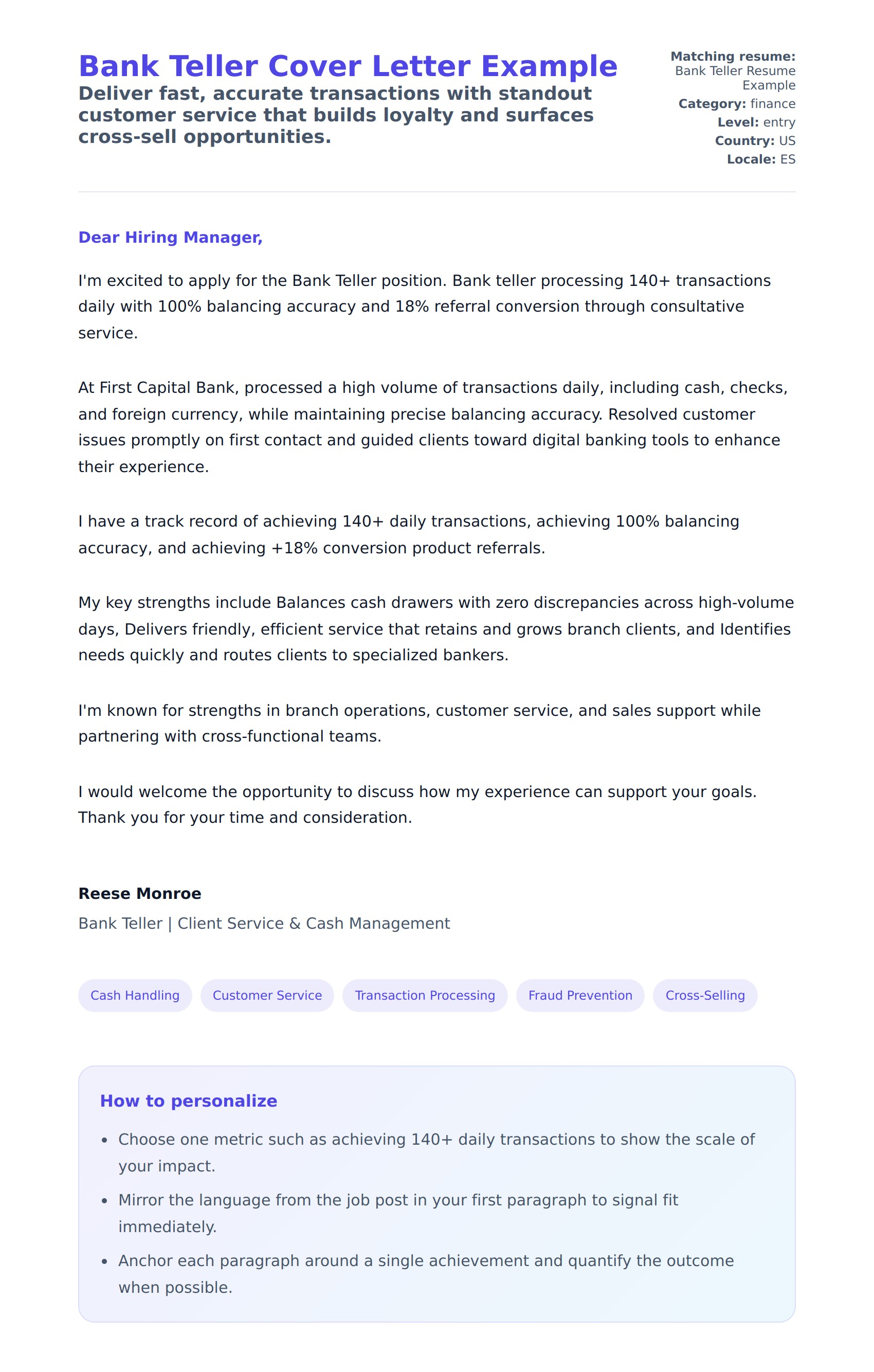
Task: Click the Cross-Selling skill tag
Action: coord(705,996)
